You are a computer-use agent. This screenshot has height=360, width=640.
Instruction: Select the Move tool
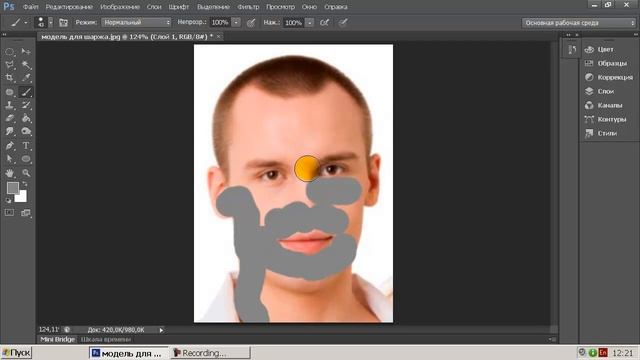[26, 51]
